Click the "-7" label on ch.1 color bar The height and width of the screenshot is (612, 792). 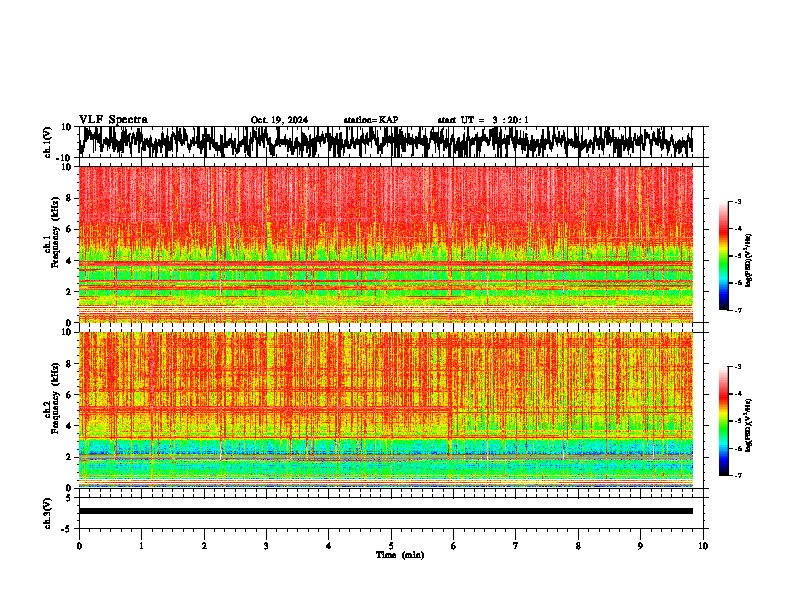[737, 310]
